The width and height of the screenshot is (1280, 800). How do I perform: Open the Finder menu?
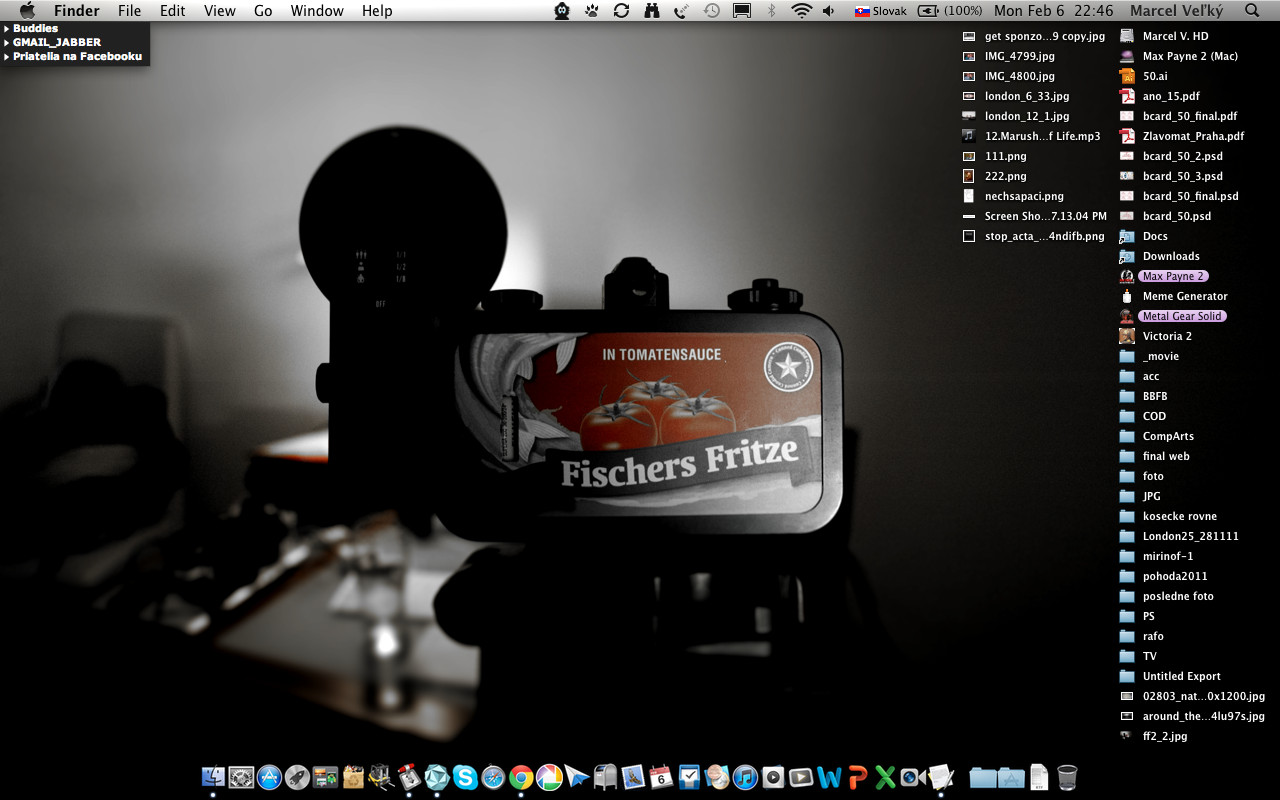coord(77,11)
